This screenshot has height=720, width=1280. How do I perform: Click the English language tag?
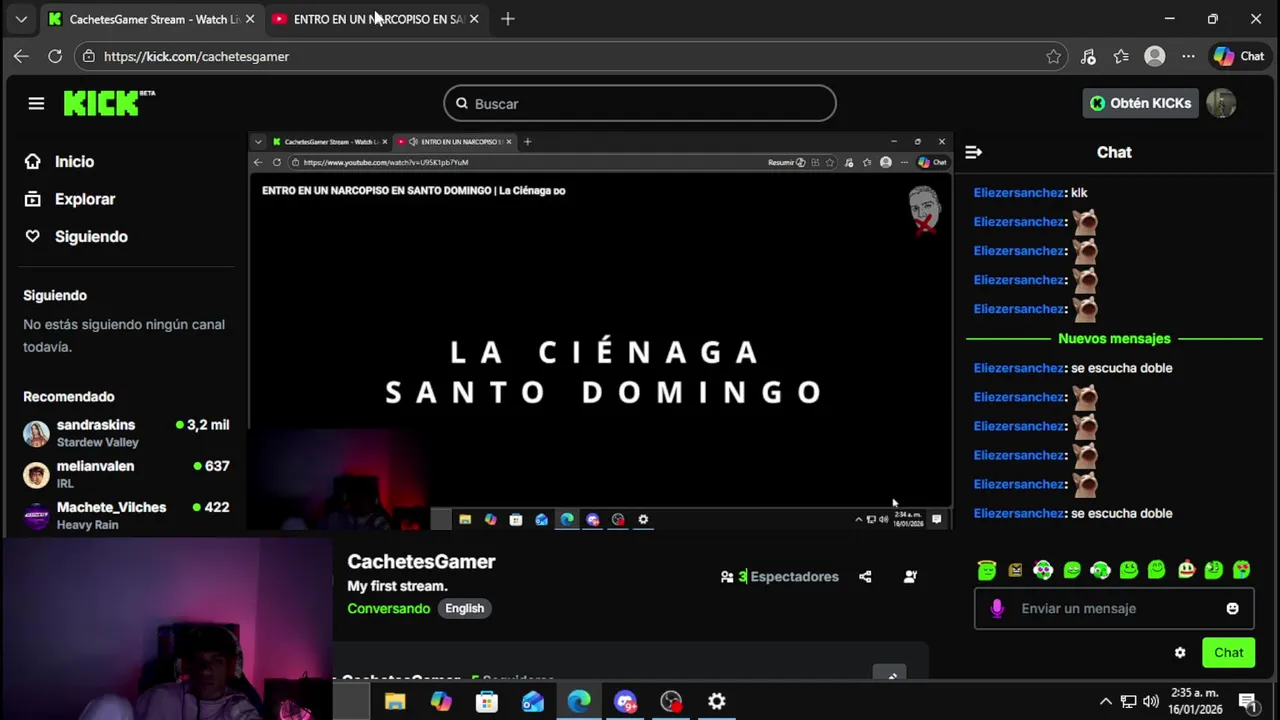464,608
